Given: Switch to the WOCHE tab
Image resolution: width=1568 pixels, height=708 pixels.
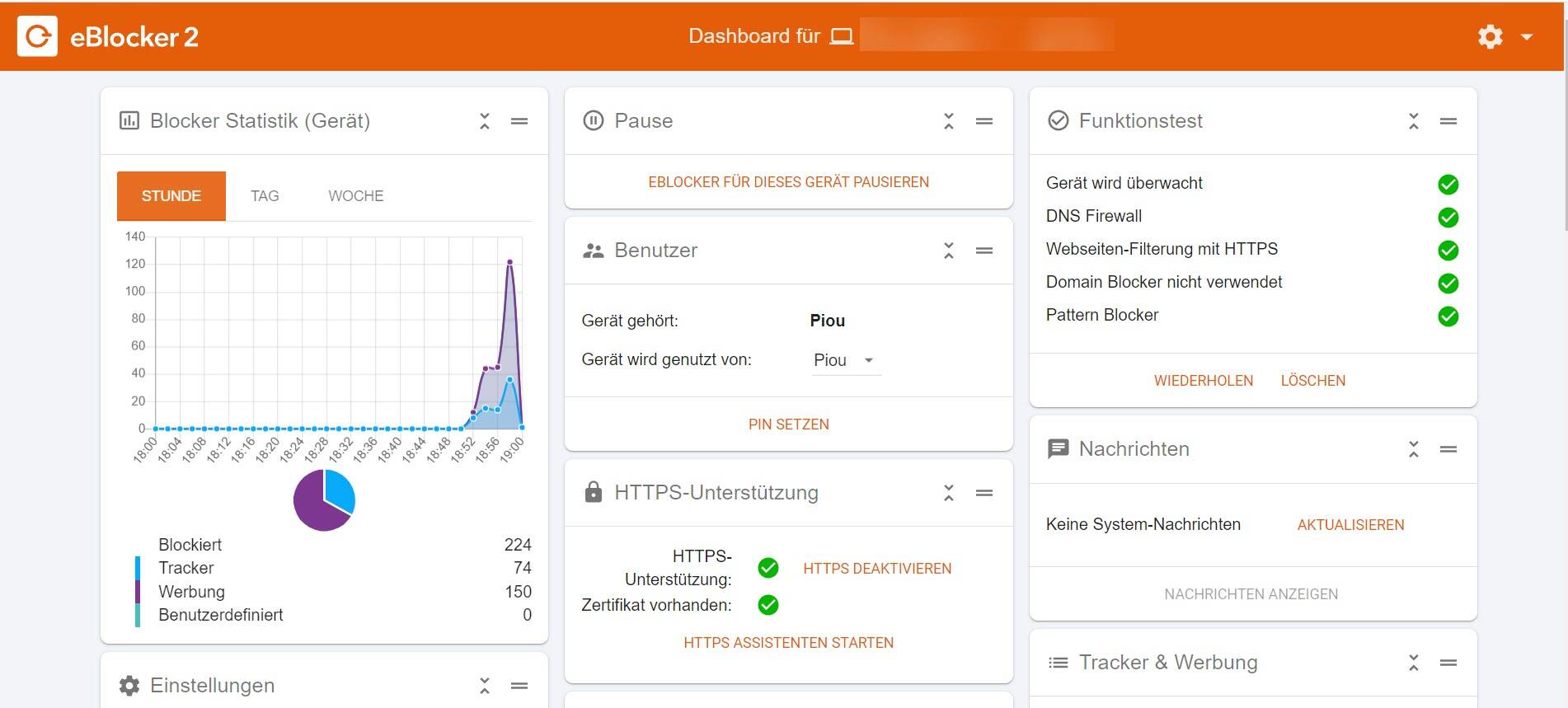Looking at the screenshot, I should click(356, 196).
